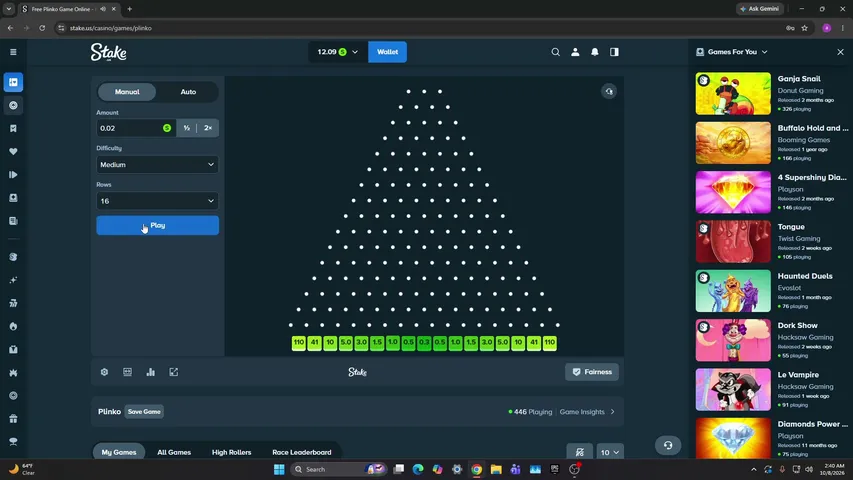Viewport: 853px width, 480px height.
Task: Select the Race Leaderboard tab
Action: (x=301, y=452)
